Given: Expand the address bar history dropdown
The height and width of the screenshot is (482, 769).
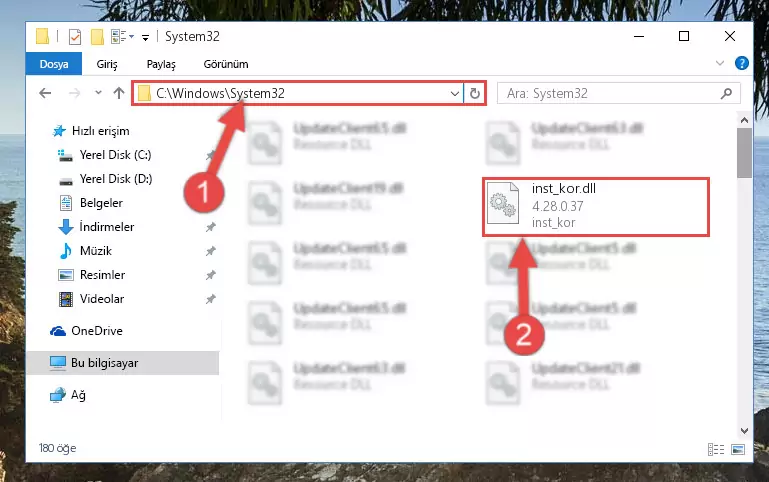Looking at the screenshot, I should (455, 93).
